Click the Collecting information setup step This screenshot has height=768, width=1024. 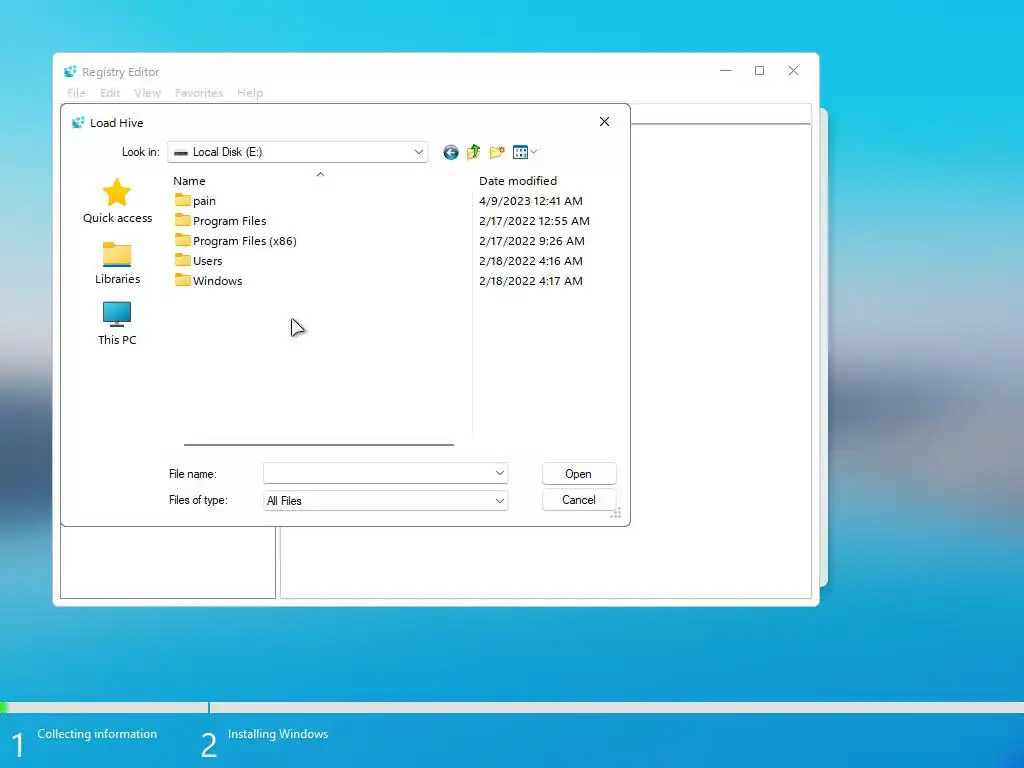[x=97, y=734]
